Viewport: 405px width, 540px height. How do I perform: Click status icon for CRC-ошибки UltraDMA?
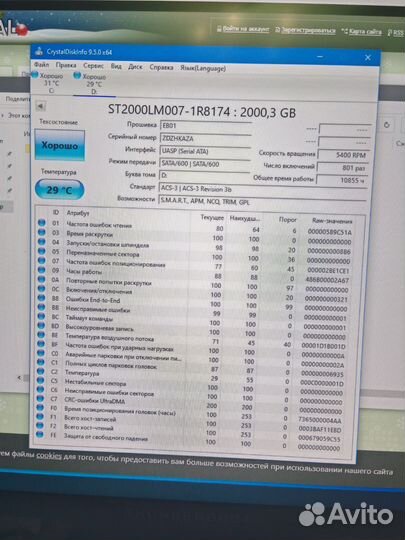(40, 398)
